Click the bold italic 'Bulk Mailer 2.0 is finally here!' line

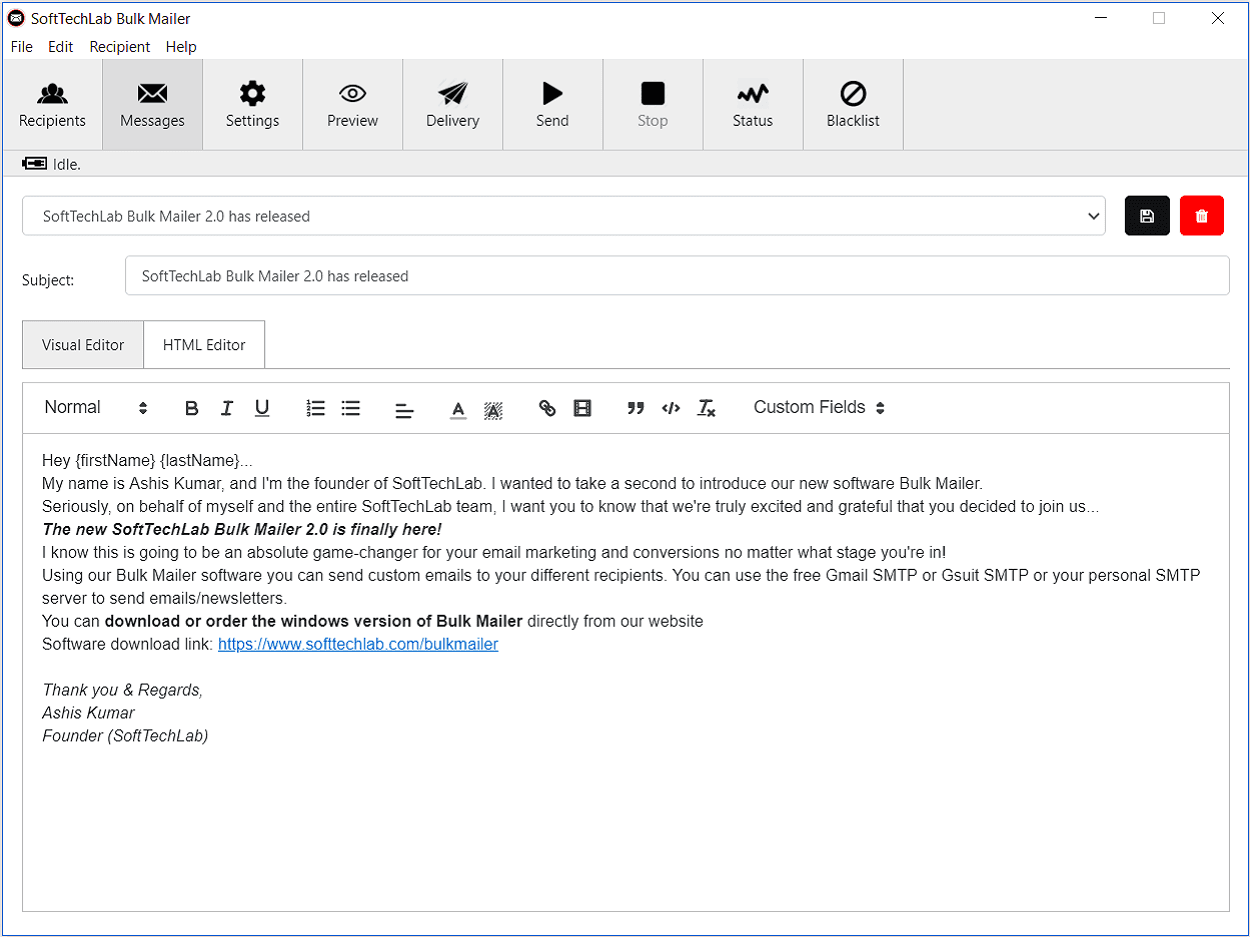242,529
